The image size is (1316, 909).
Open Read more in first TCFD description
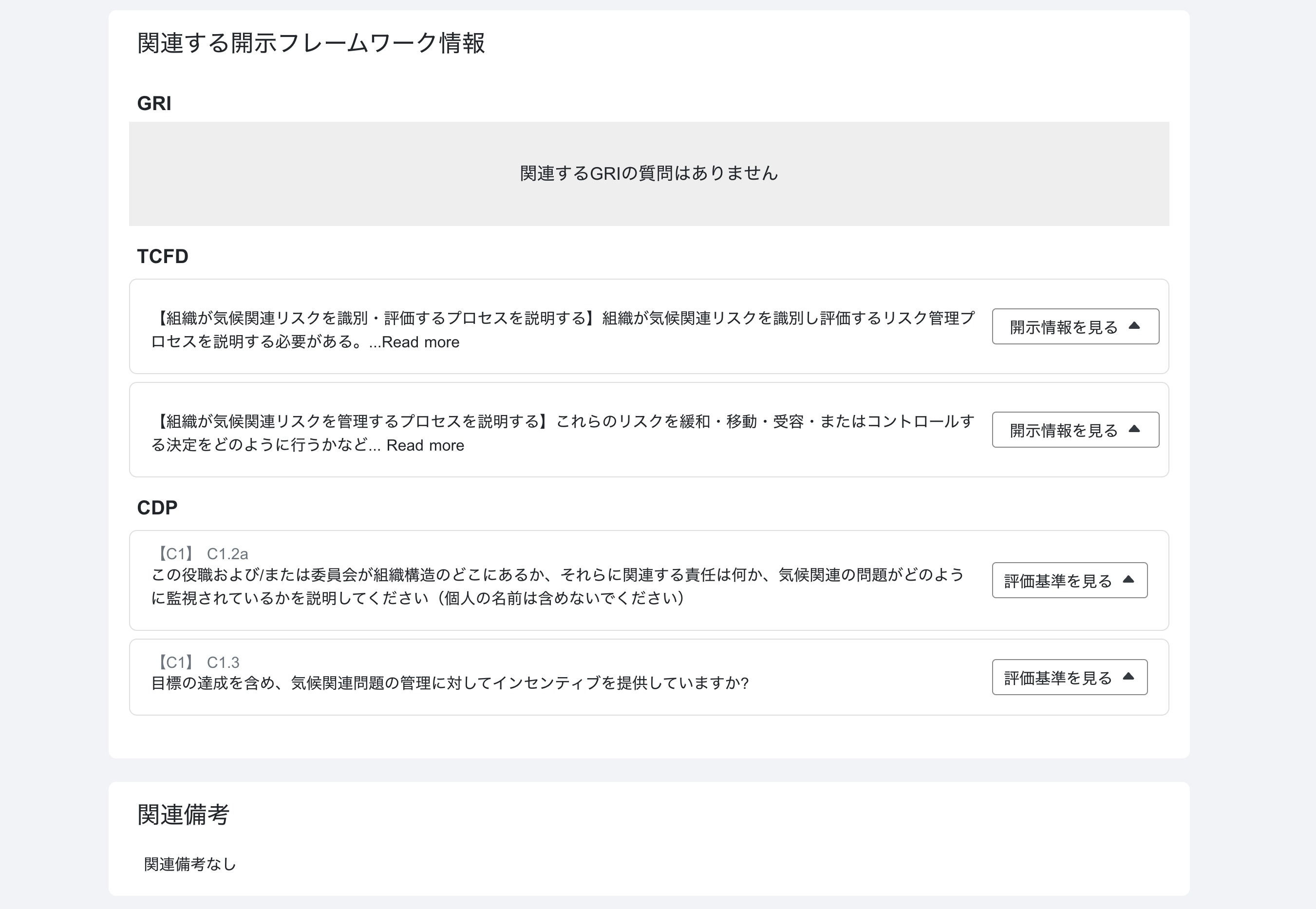(420, 342)
